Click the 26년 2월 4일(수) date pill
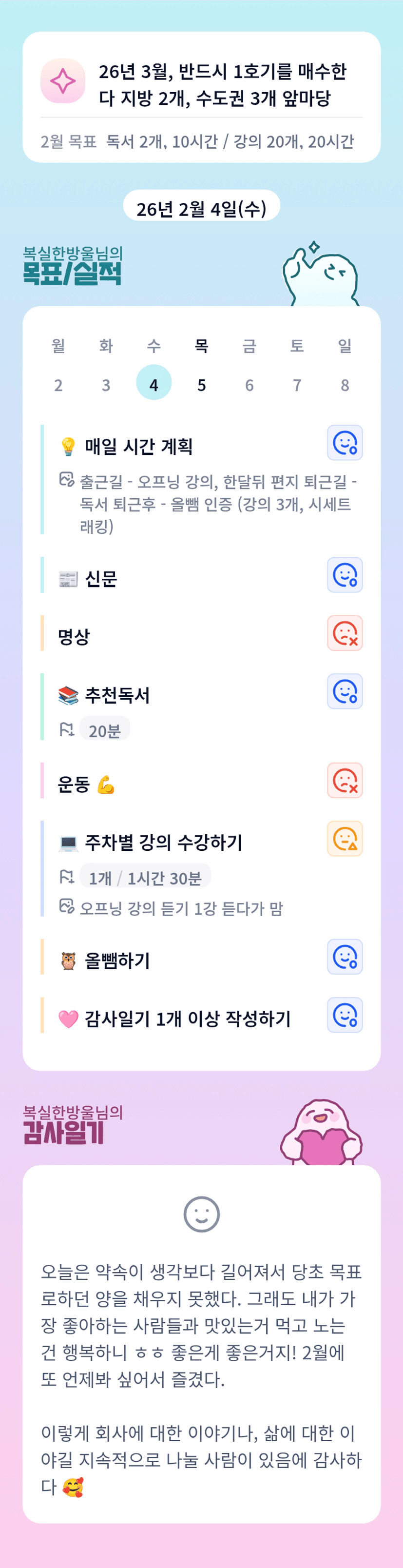 (202, 209)
